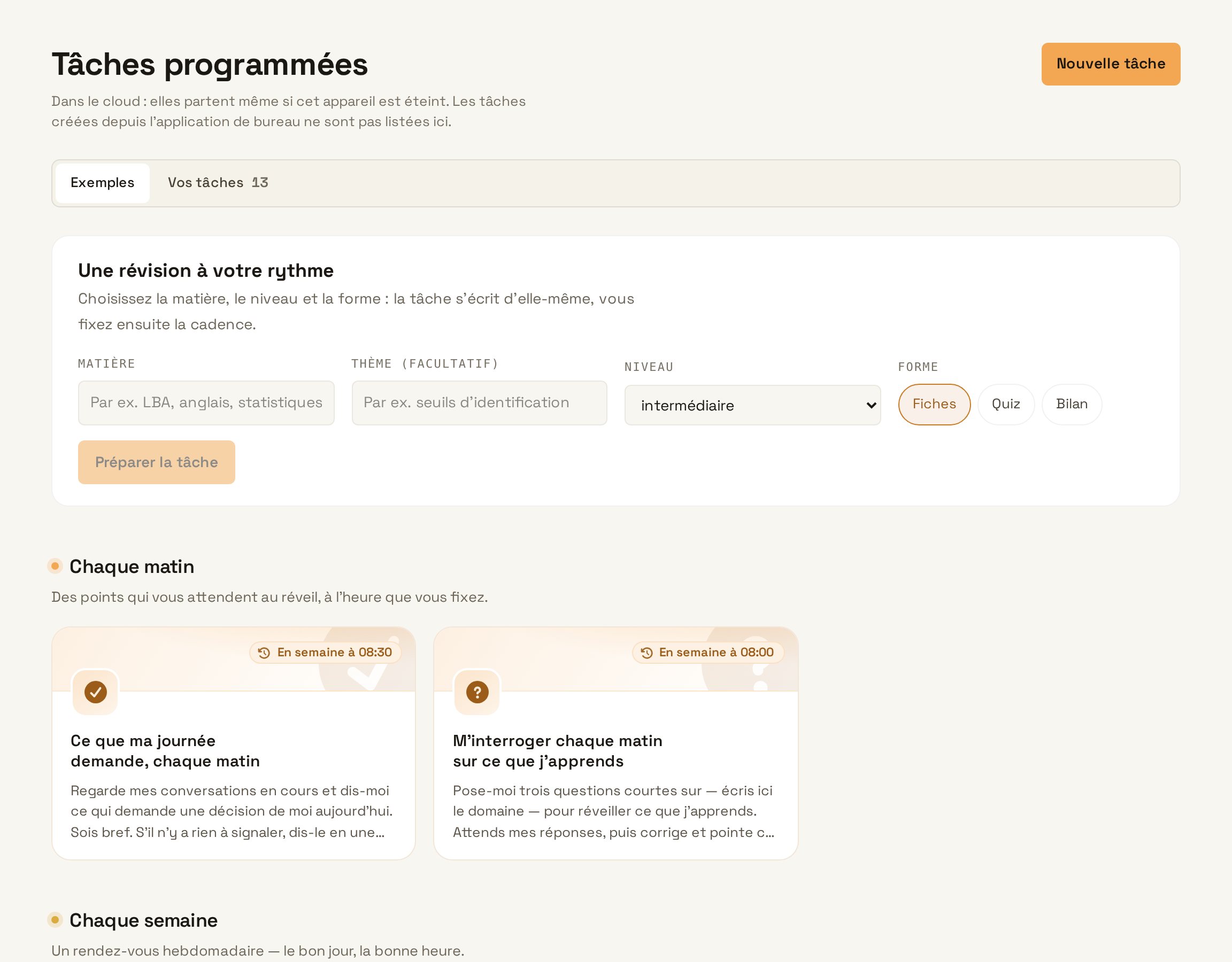
Task: Select the Quiz form option
Action: (x=1006, y=405)
